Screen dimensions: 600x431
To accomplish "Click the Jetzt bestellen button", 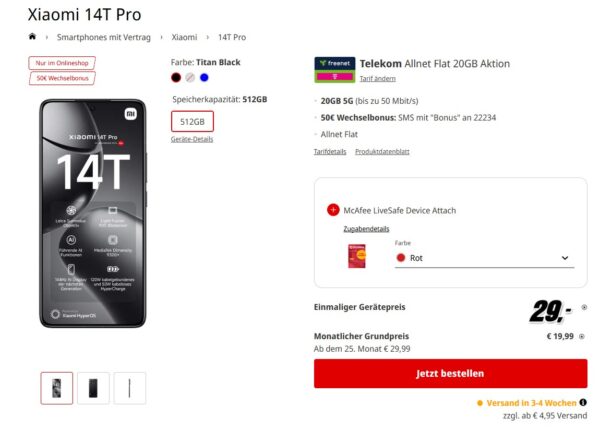I will tap(450, 373).
